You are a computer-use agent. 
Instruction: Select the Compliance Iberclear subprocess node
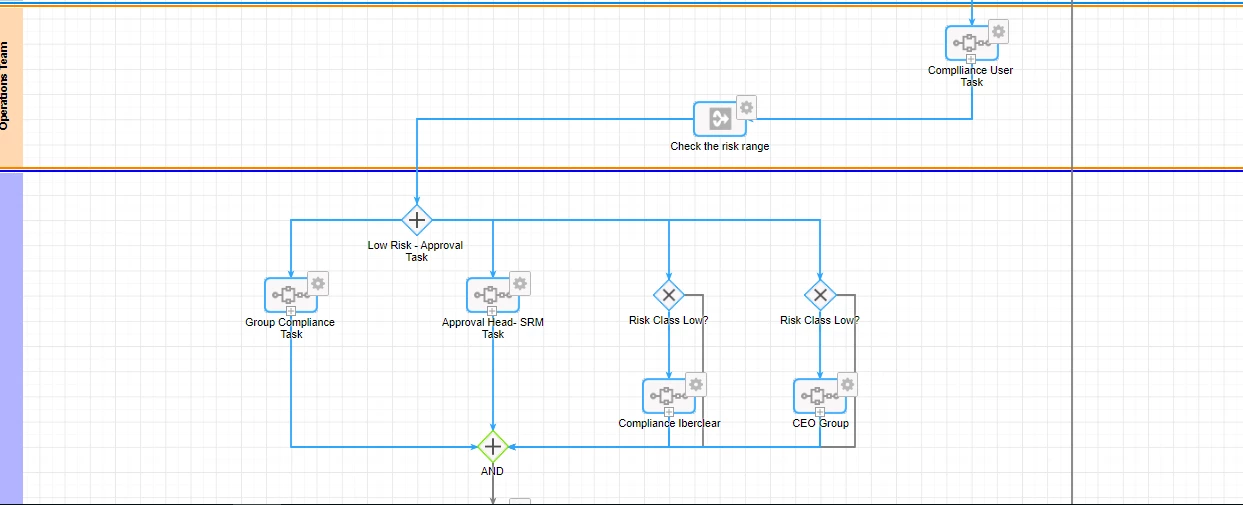click(x=669, y=396)
